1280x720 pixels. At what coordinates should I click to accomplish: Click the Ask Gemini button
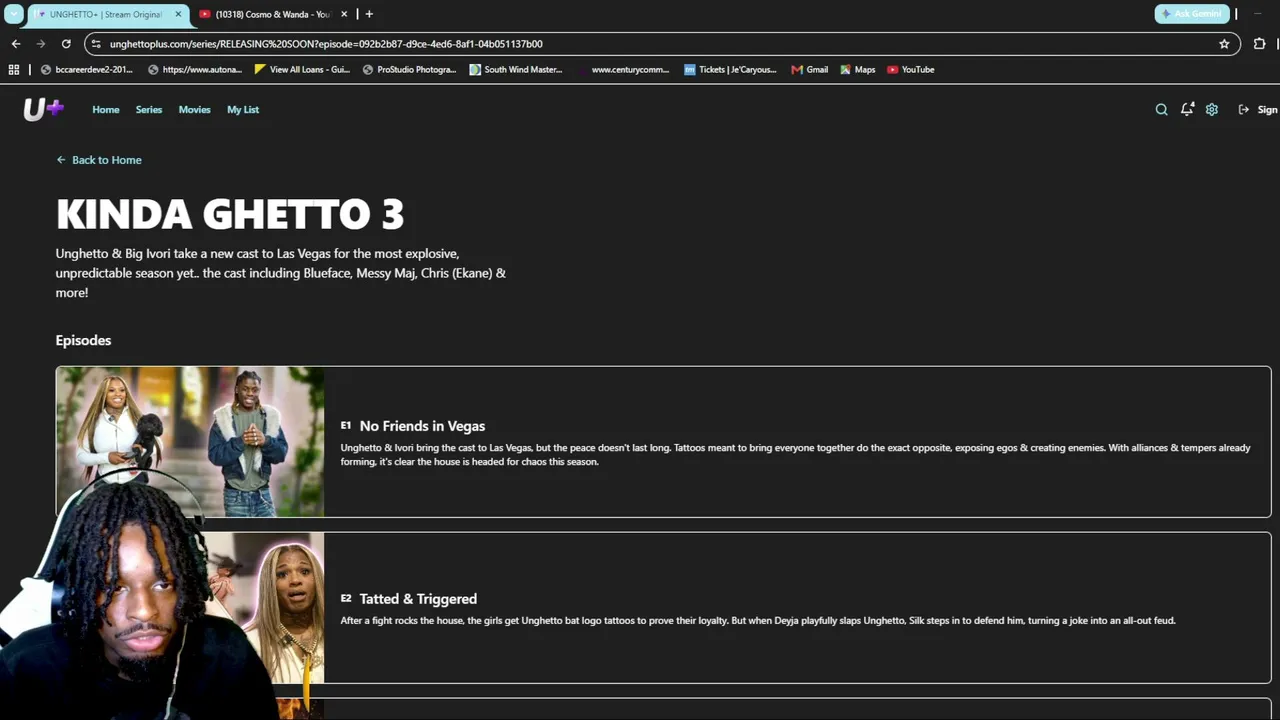coord(1191,14)
